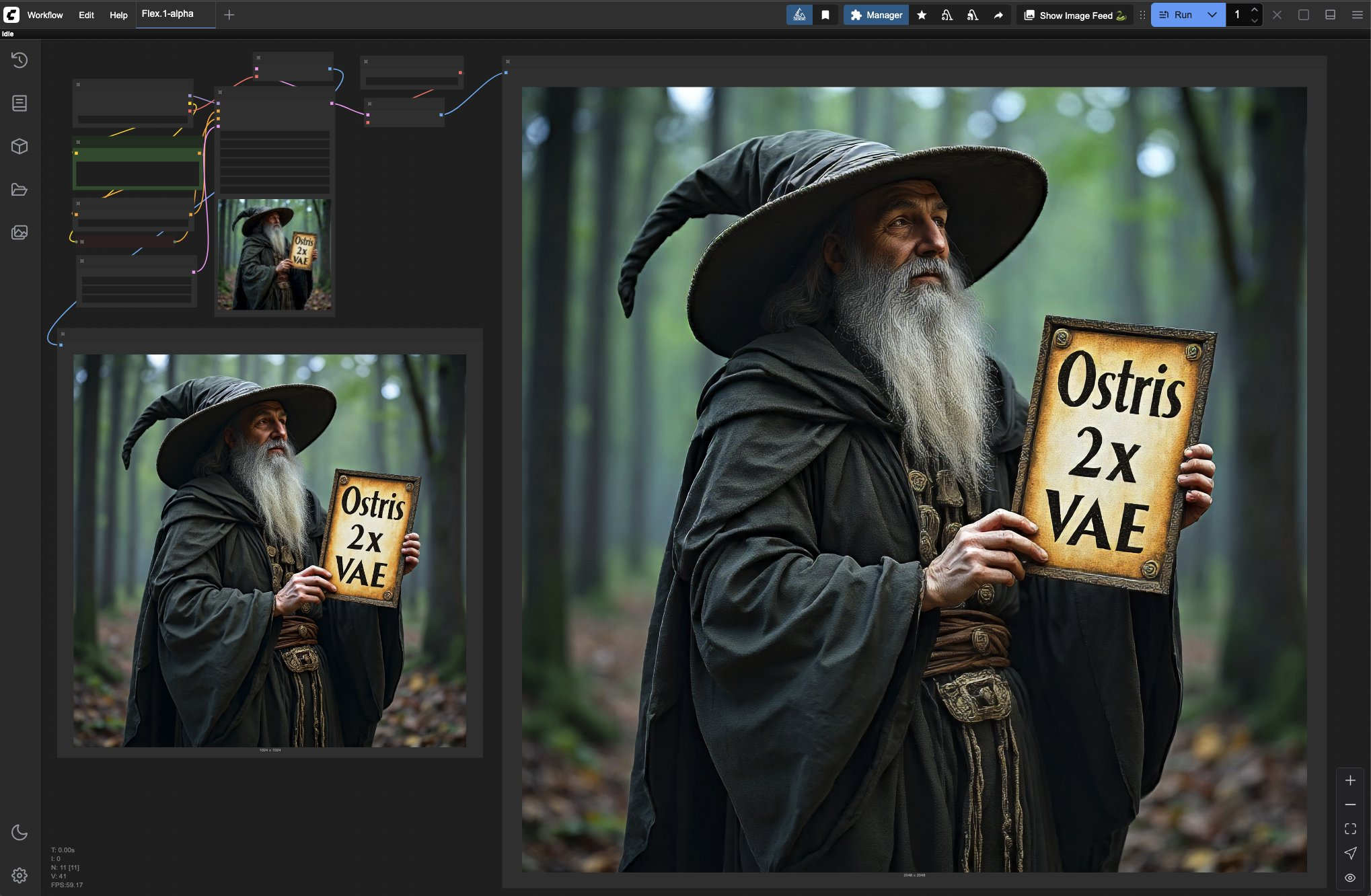The height and width of the screenshot is (896, 1371).
Task: Decrease batch count with down arrow
Action: tap(1255, 20)
